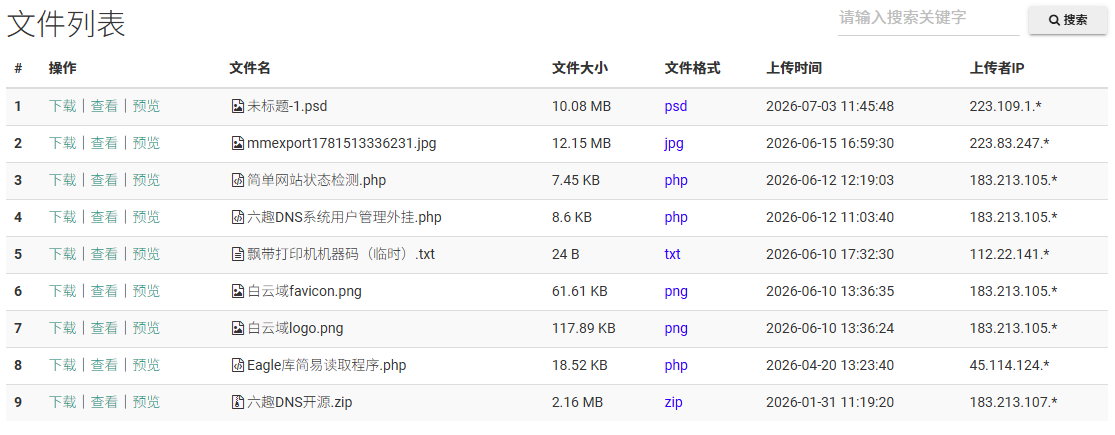Screen dimensions: 1115x435
Task: Download Eagle库简易读取程序.php via 下载
Action: click(x=63, y=365)
